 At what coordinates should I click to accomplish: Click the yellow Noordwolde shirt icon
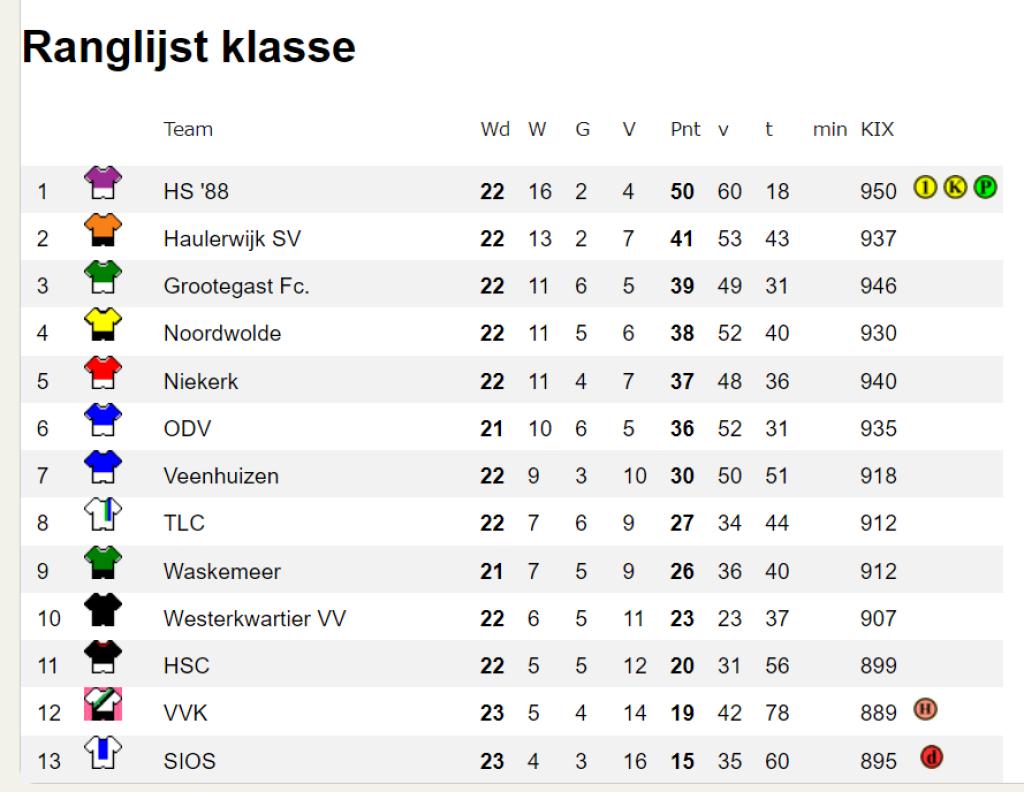(x=103, y=325)
